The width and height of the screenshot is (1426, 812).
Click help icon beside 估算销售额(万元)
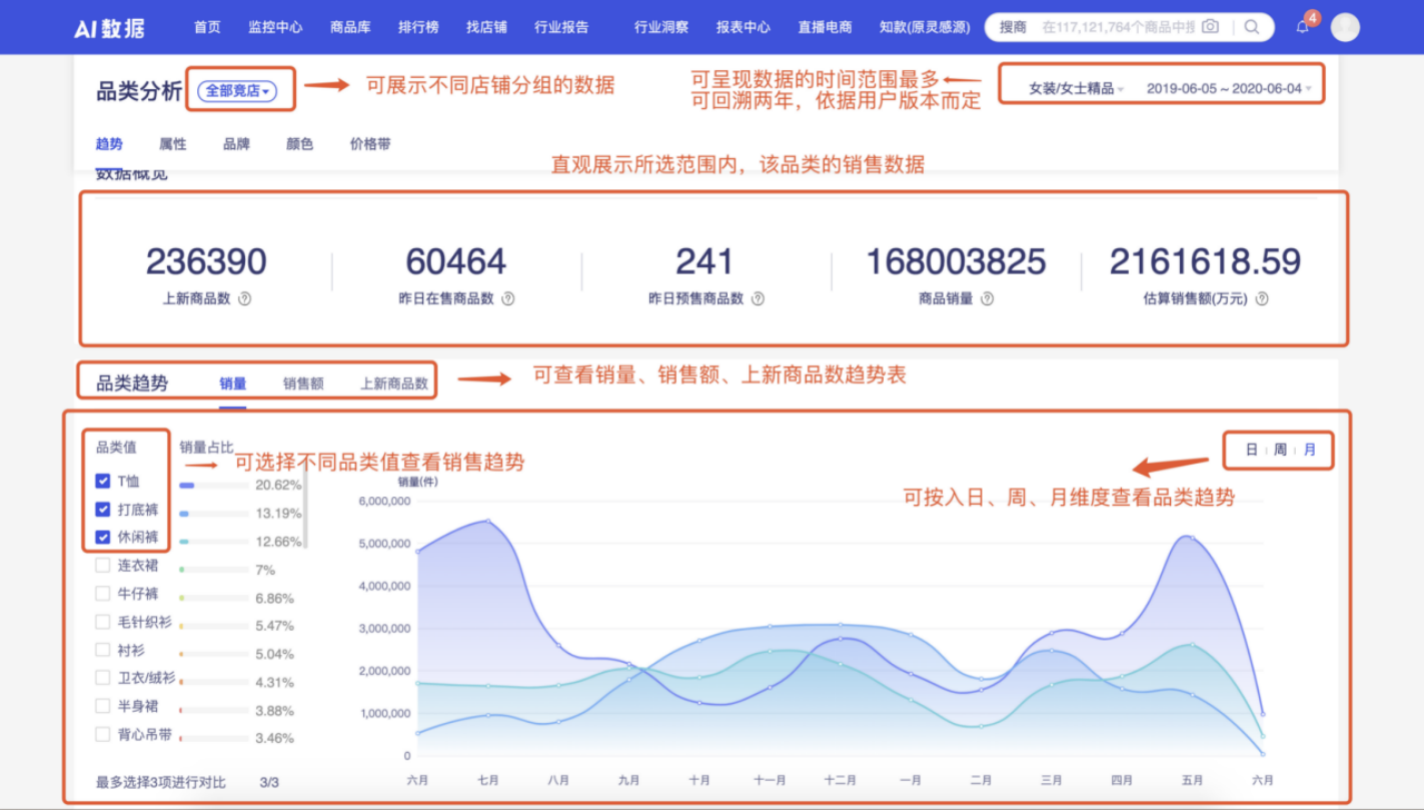(x=1261, y=298)
